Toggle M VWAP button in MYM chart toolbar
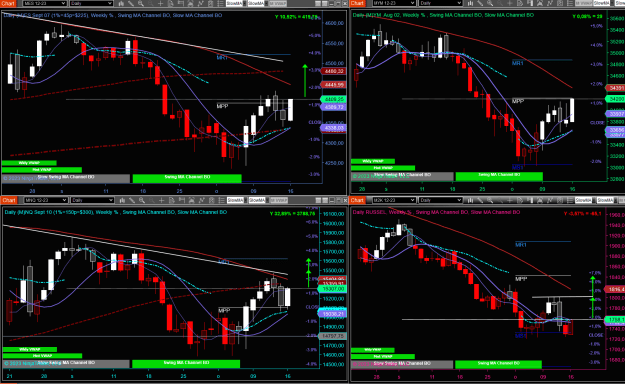This screenshot has height=384, width=625. point(584,3)
